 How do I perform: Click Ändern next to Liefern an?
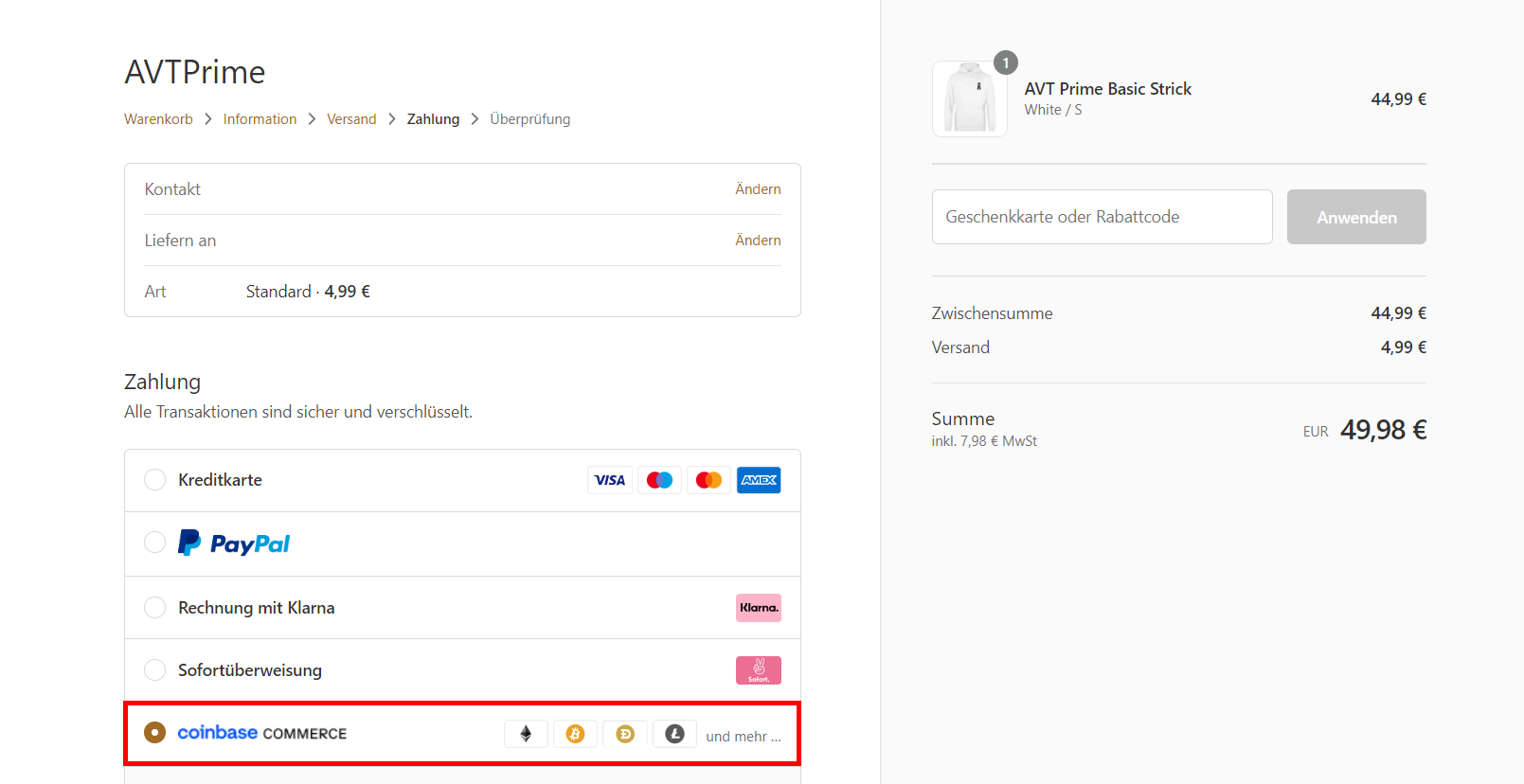tap(758, 241)
